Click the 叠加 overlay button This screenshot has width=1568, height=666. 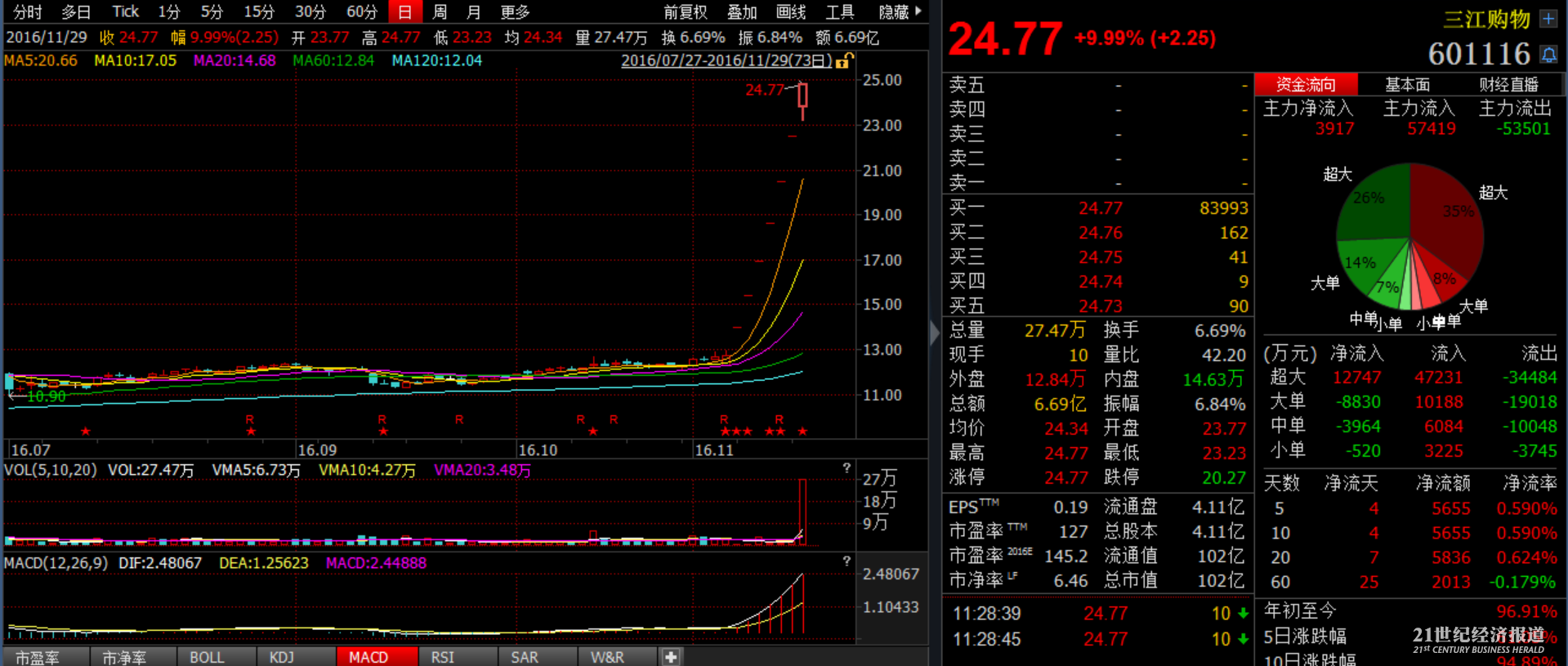(742, 11)
